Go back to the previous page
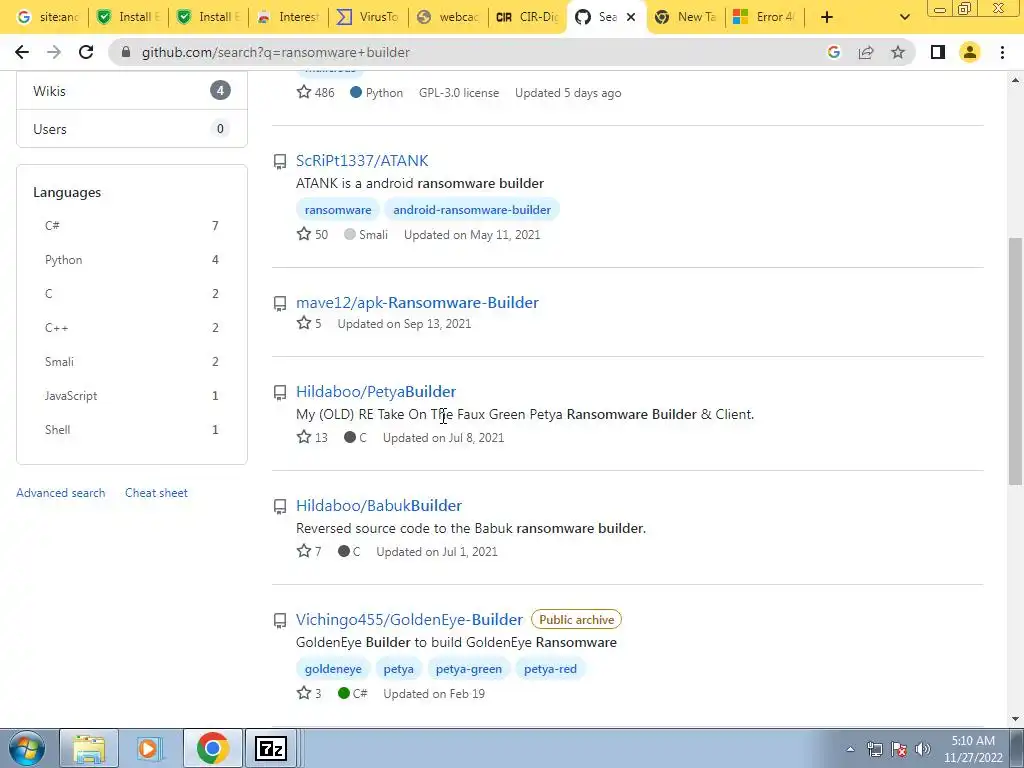 point(22,52)
